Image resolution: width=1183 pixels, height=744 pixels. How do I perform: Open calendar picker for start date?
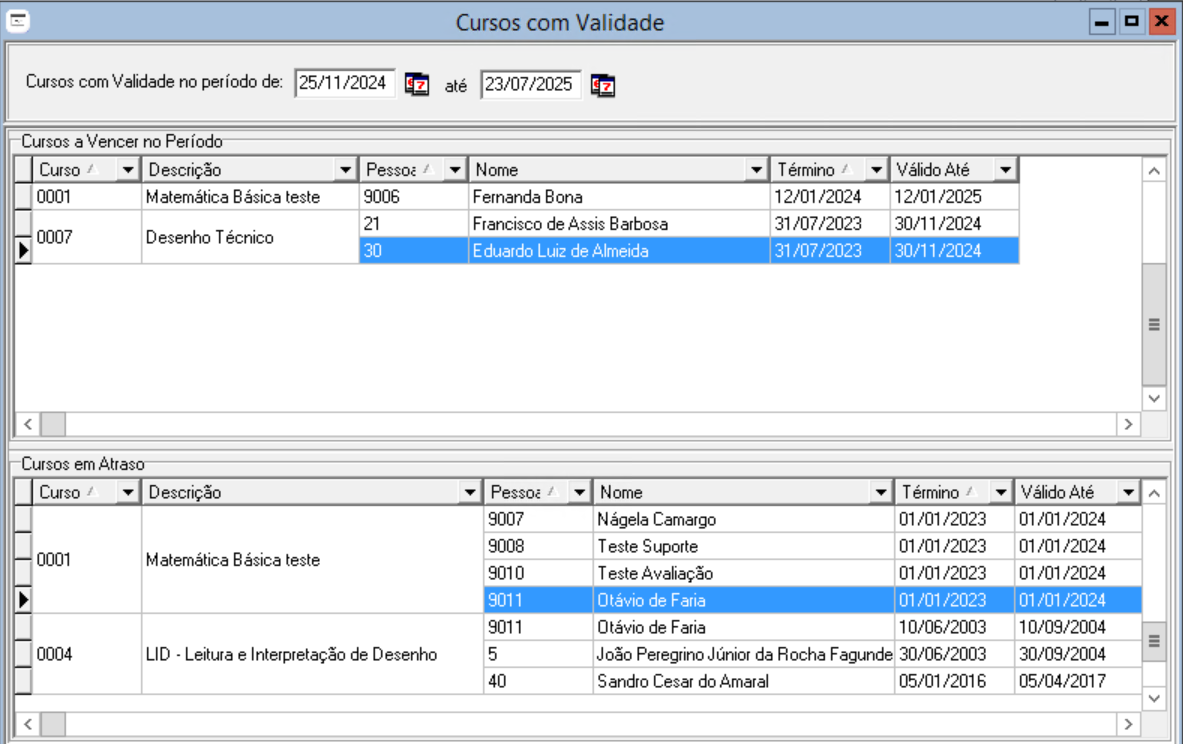(x=416, y=85)
